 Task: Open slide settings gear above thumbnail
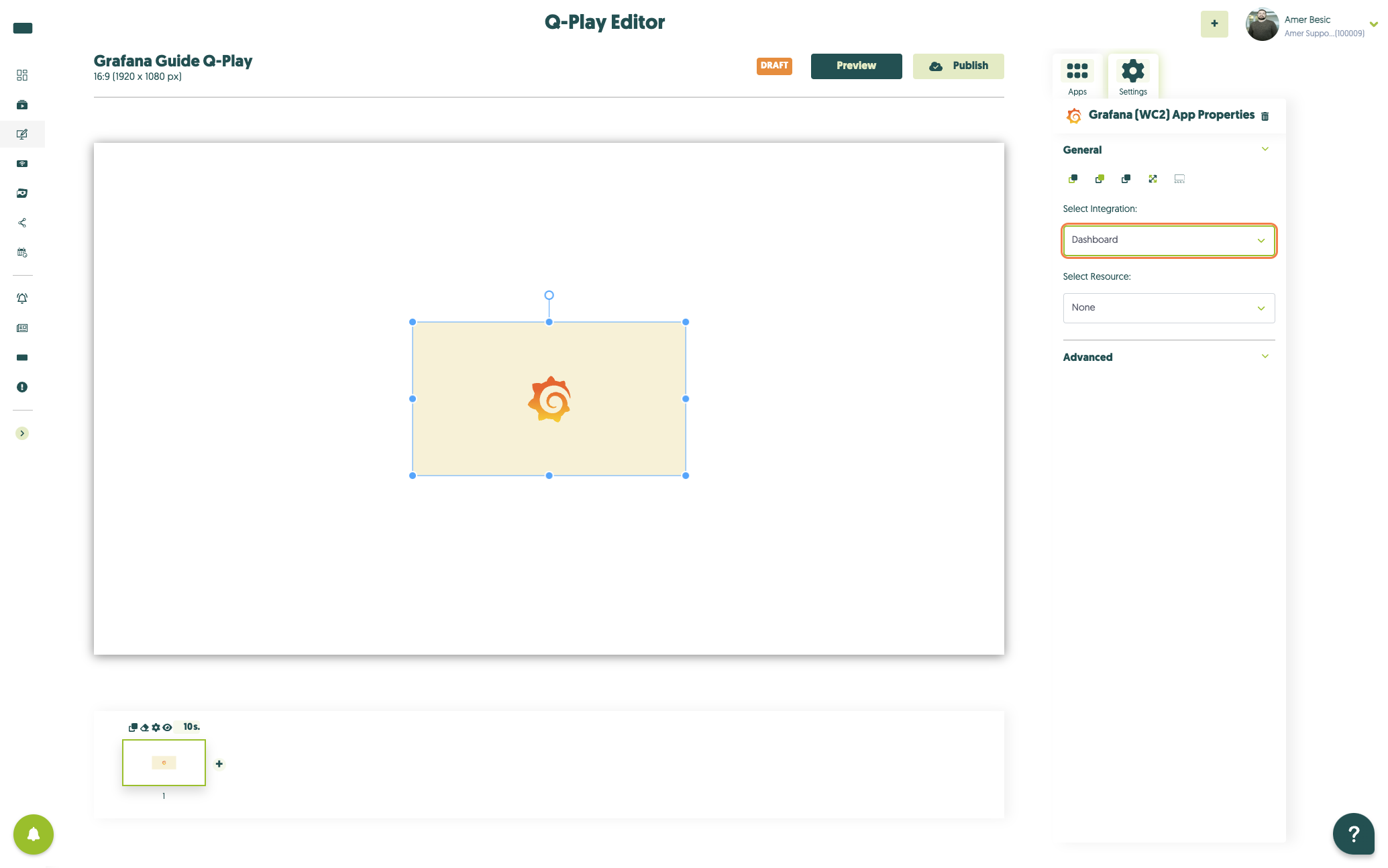pos(156,727)
